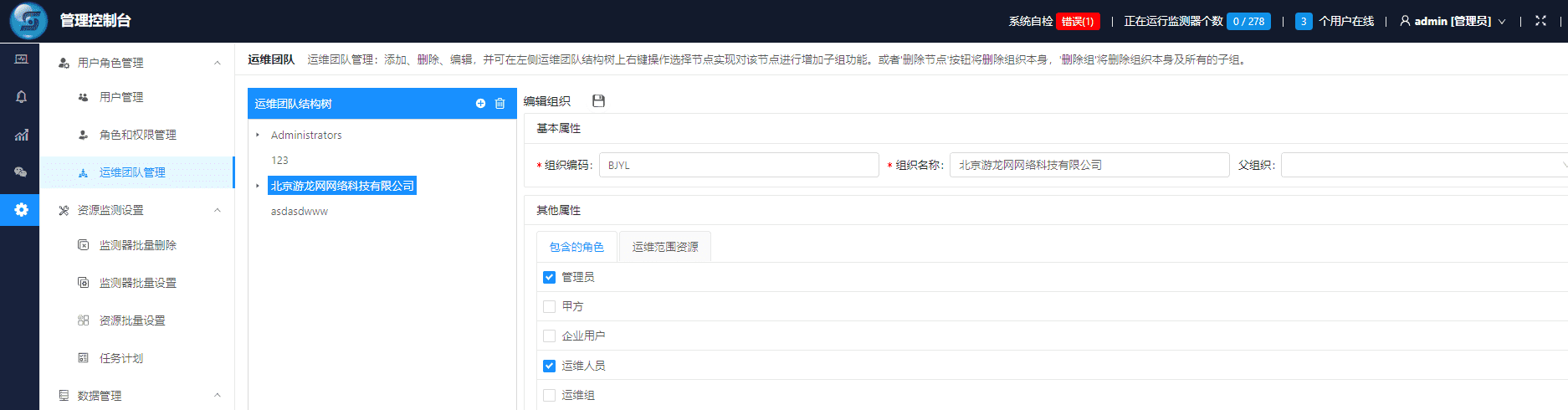The image size is (1568, 410).
Task: Click the 管理控制台 title text
Action: tap(95, 20)
